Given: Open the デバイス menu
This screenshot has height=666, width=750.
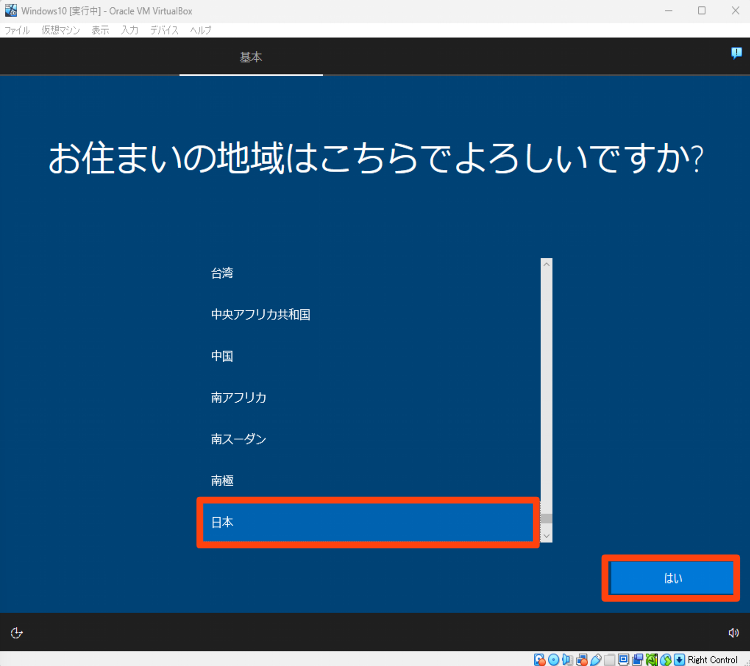Looking at the screenshot, I should click(164, 30).
